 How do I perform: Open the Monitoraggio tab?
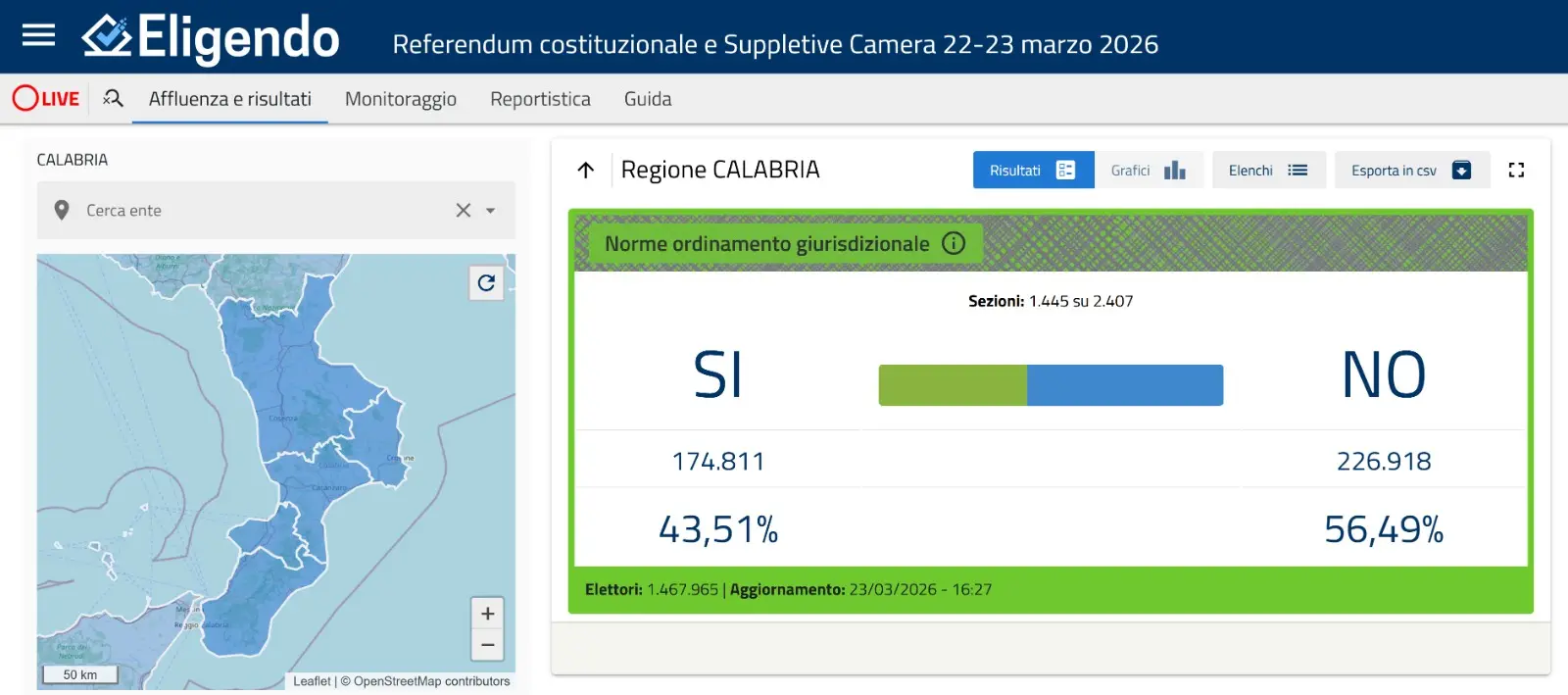(400, 99)
